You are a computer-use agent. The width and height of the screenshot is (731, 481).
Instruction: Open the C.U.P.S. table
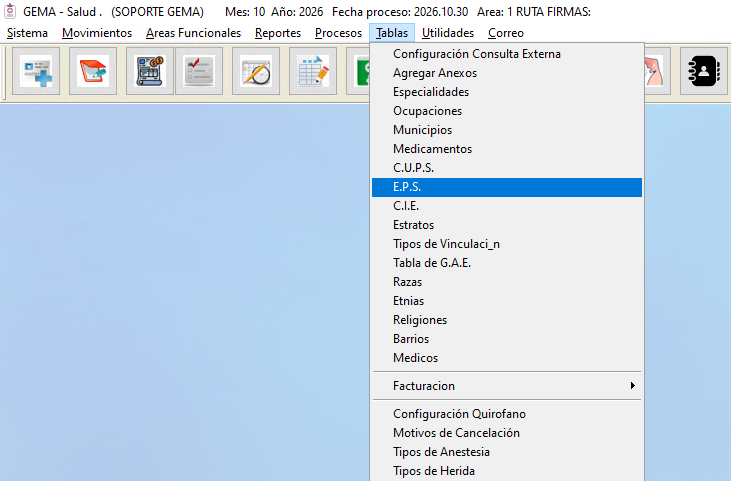[507, 168]
